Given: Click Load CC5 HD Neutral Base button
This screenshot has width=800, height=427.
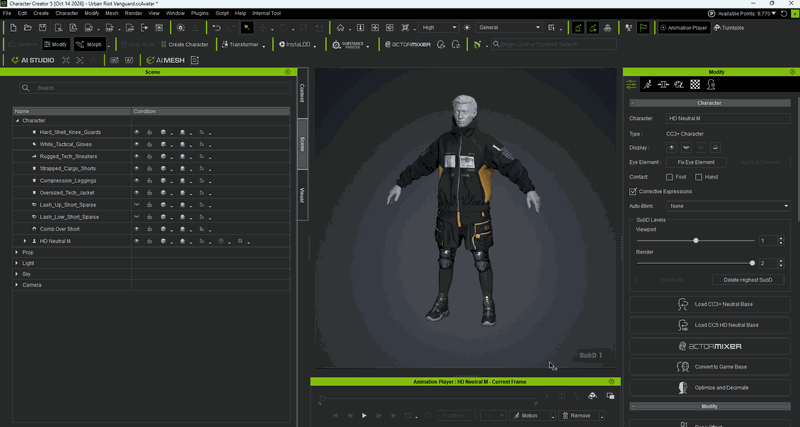Looking at the screenshot, I should (710, 325).
